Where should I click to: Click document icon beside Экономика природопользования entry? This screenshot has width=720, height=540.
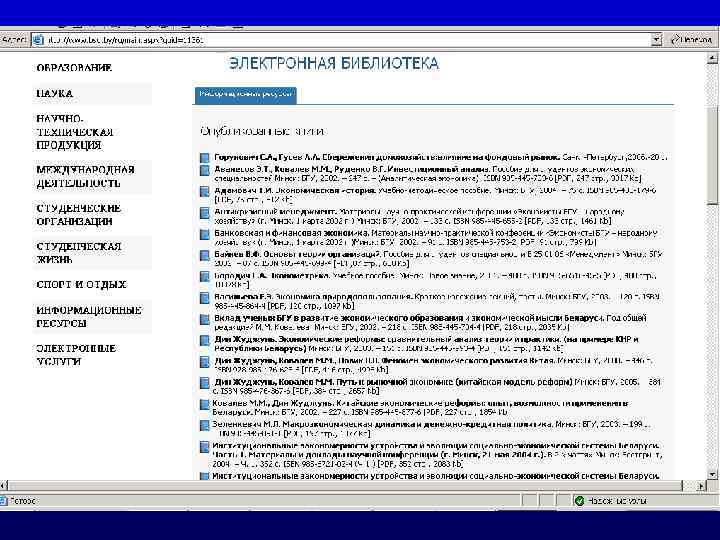coord(205,298)
